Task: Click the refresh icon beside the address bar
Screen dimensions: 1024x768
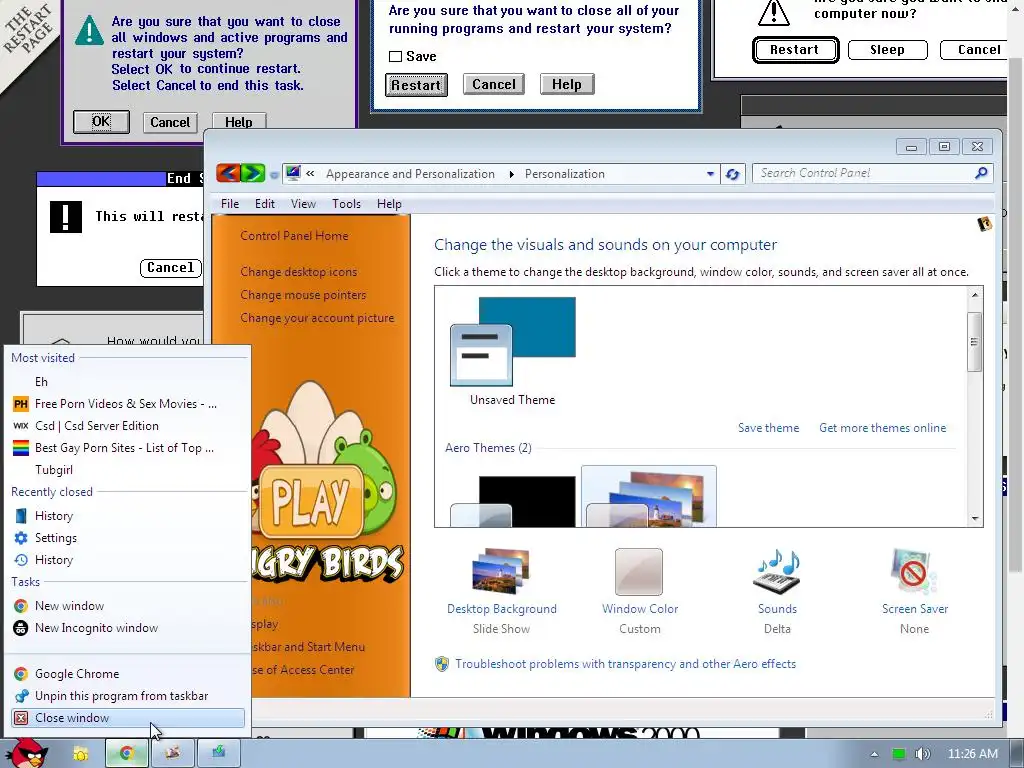Action: [x=732, y=174]
